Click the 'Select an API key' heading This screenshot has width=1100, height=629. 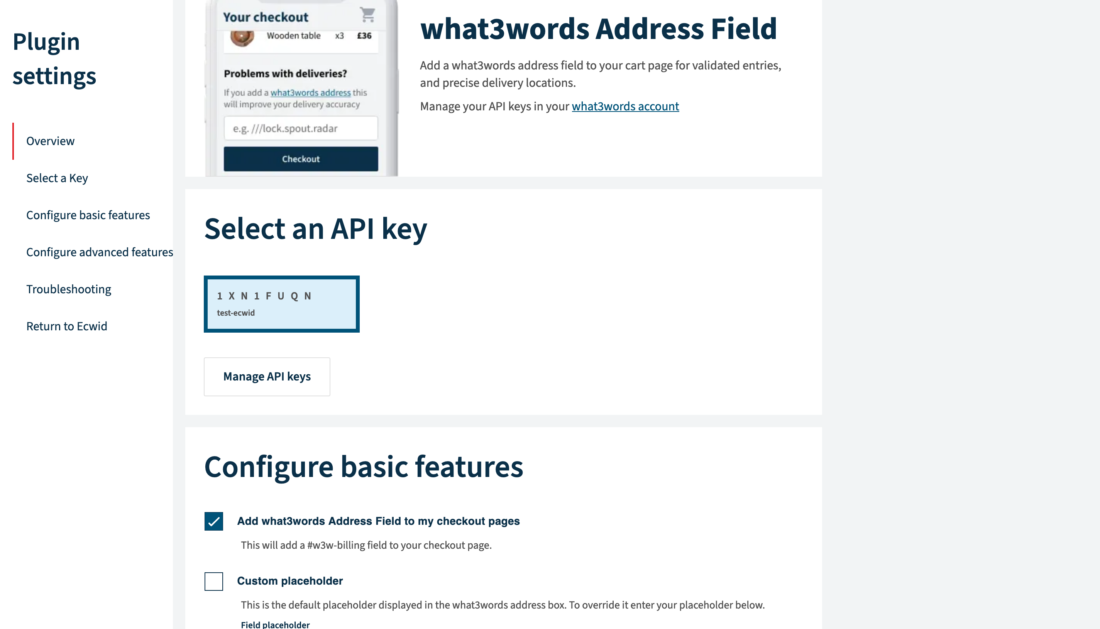316,229
